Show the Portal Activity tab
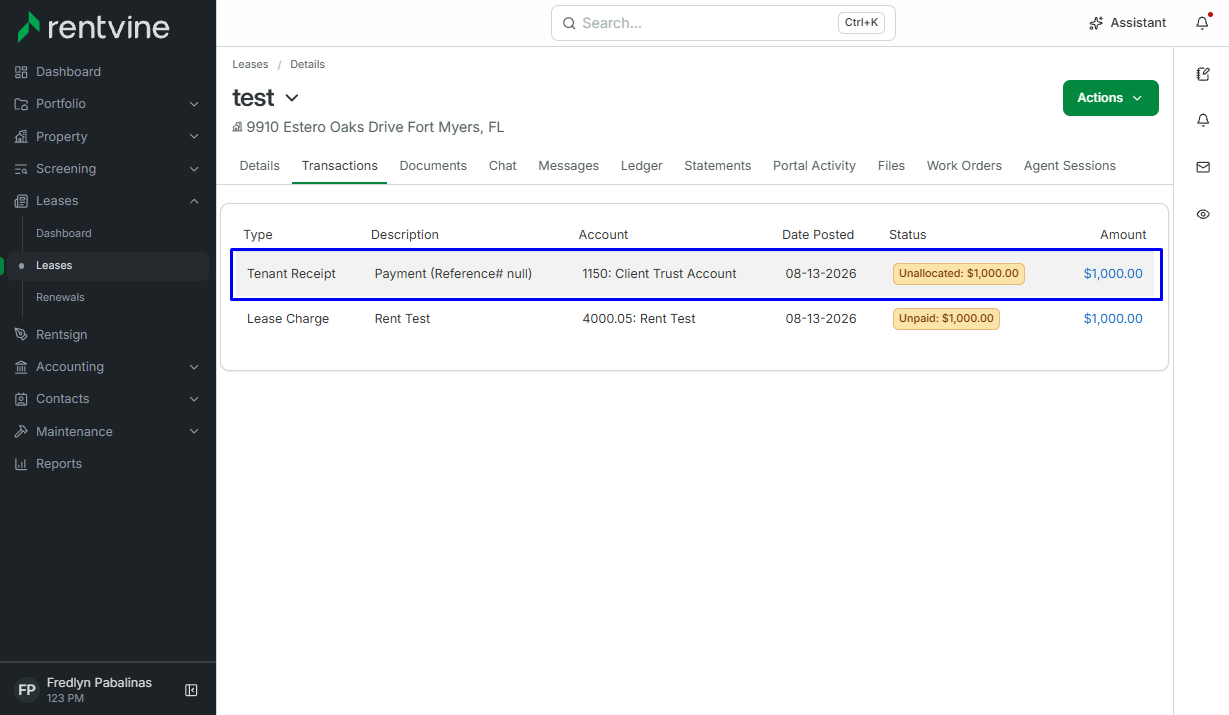 point(814,166)
